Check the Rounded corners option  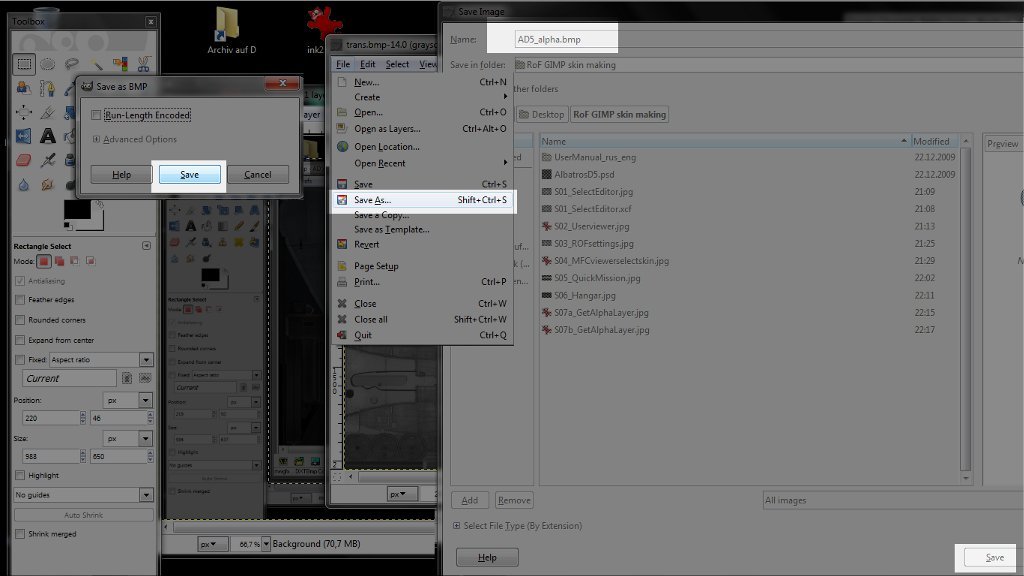20,320
